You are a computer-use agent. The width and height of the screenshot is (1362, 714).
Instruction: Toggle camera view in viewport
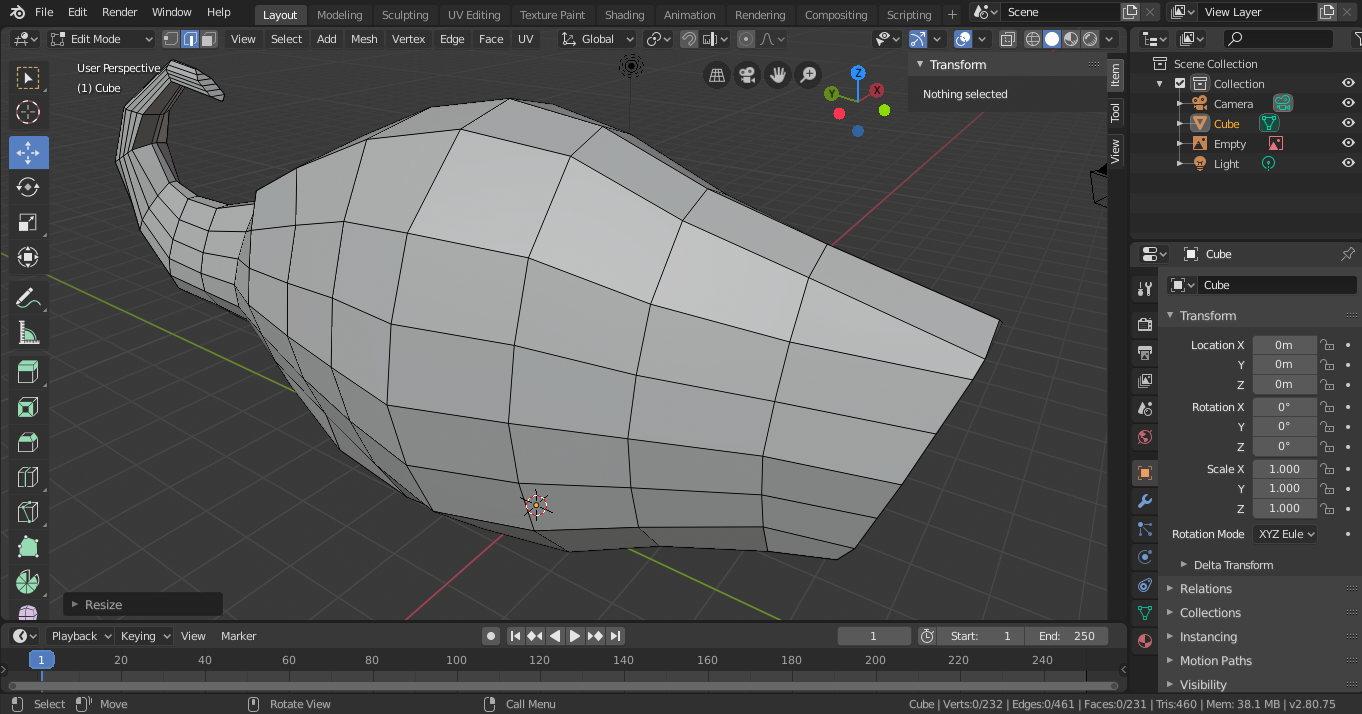[746, 75]
